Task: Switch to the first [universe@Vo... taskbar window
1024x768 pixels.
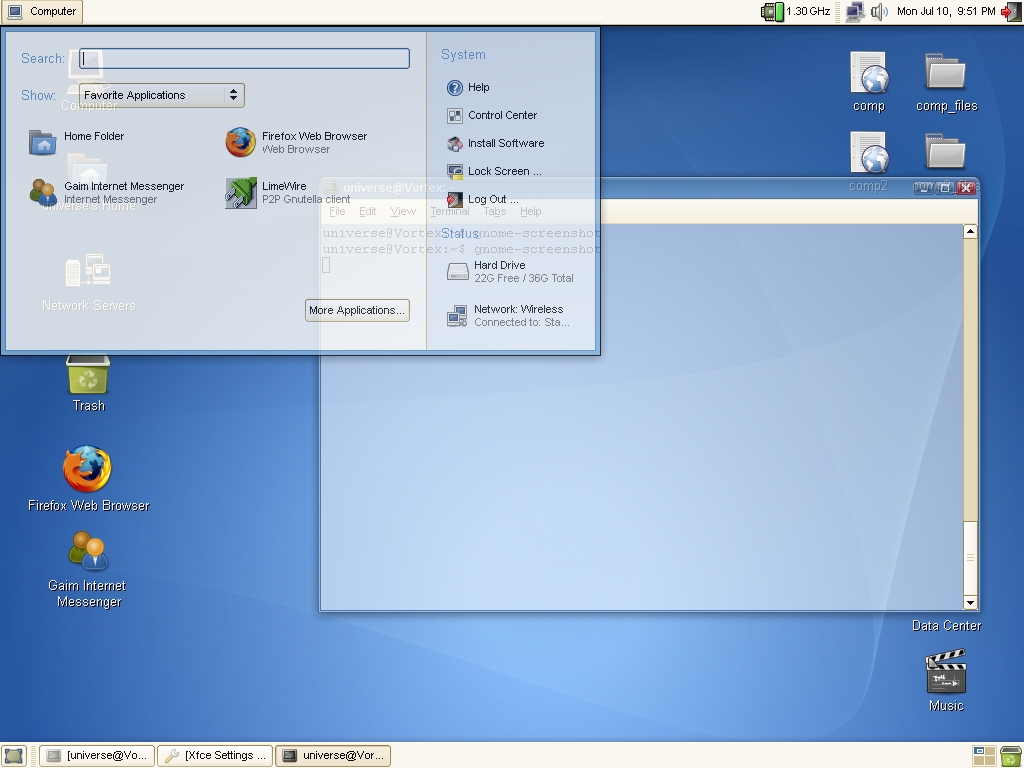Action: (97, 756)
